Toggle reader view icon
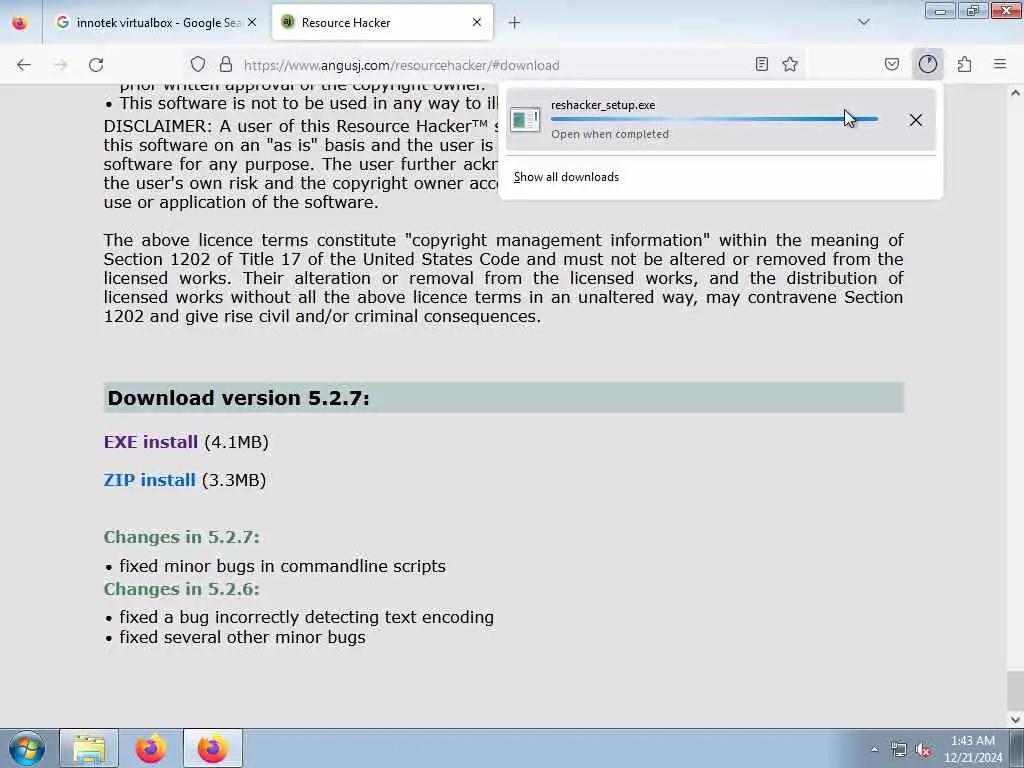 coord(761,64)
